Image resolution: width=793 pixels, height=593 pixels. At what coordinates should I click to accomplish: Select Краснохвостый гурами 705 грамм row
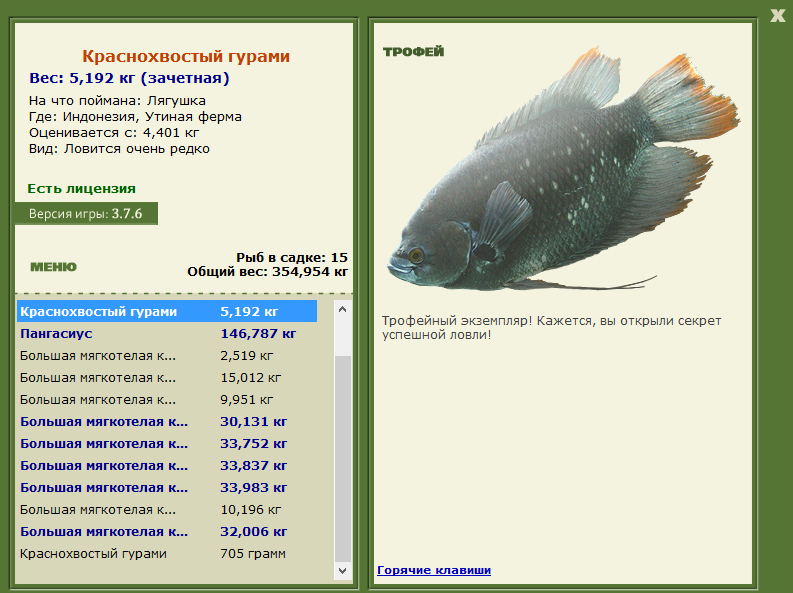(167, 554)
